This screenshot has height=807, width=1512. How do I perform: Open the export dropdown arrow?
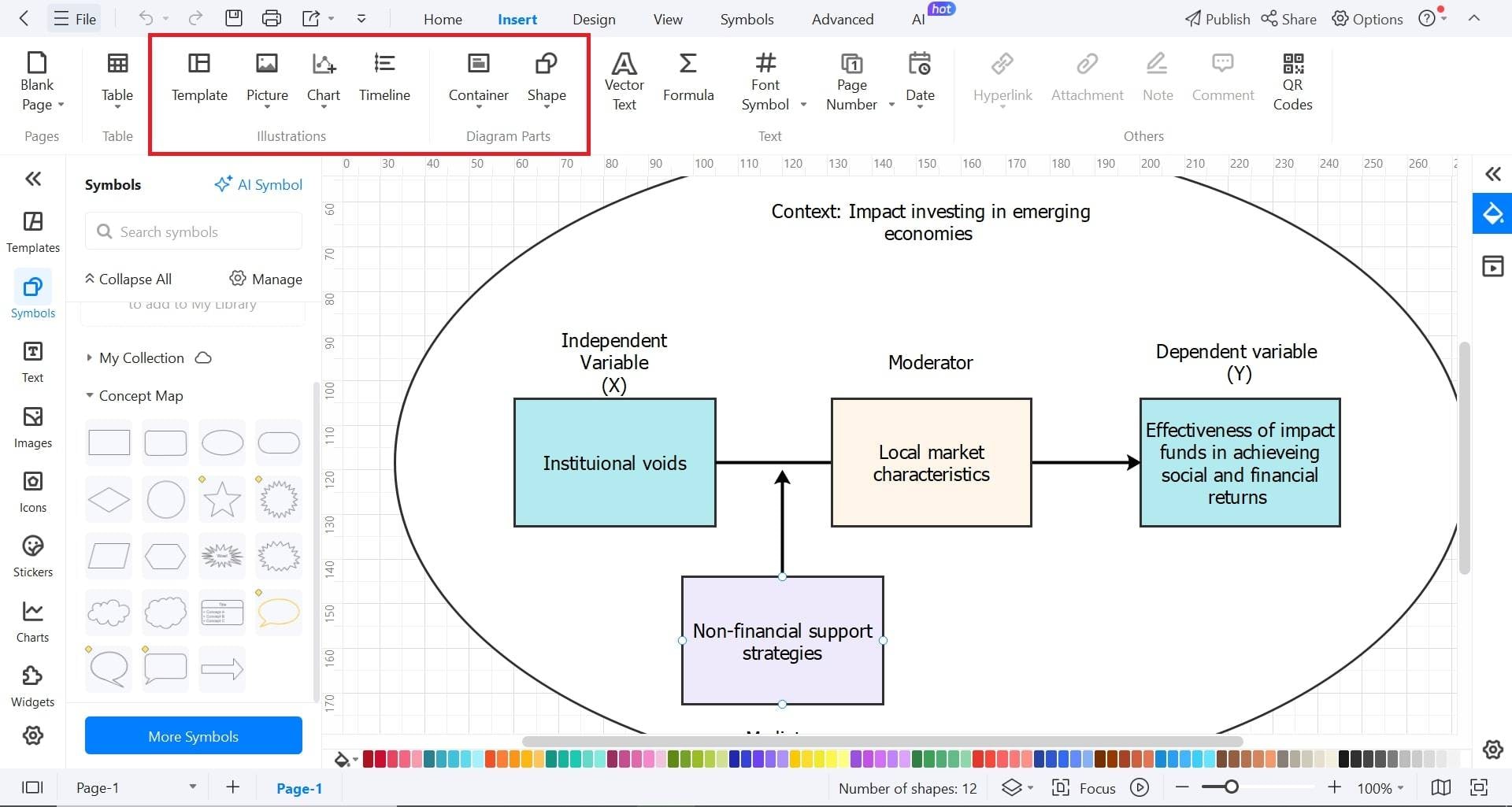pyautogui.click(x=332, y=18)
